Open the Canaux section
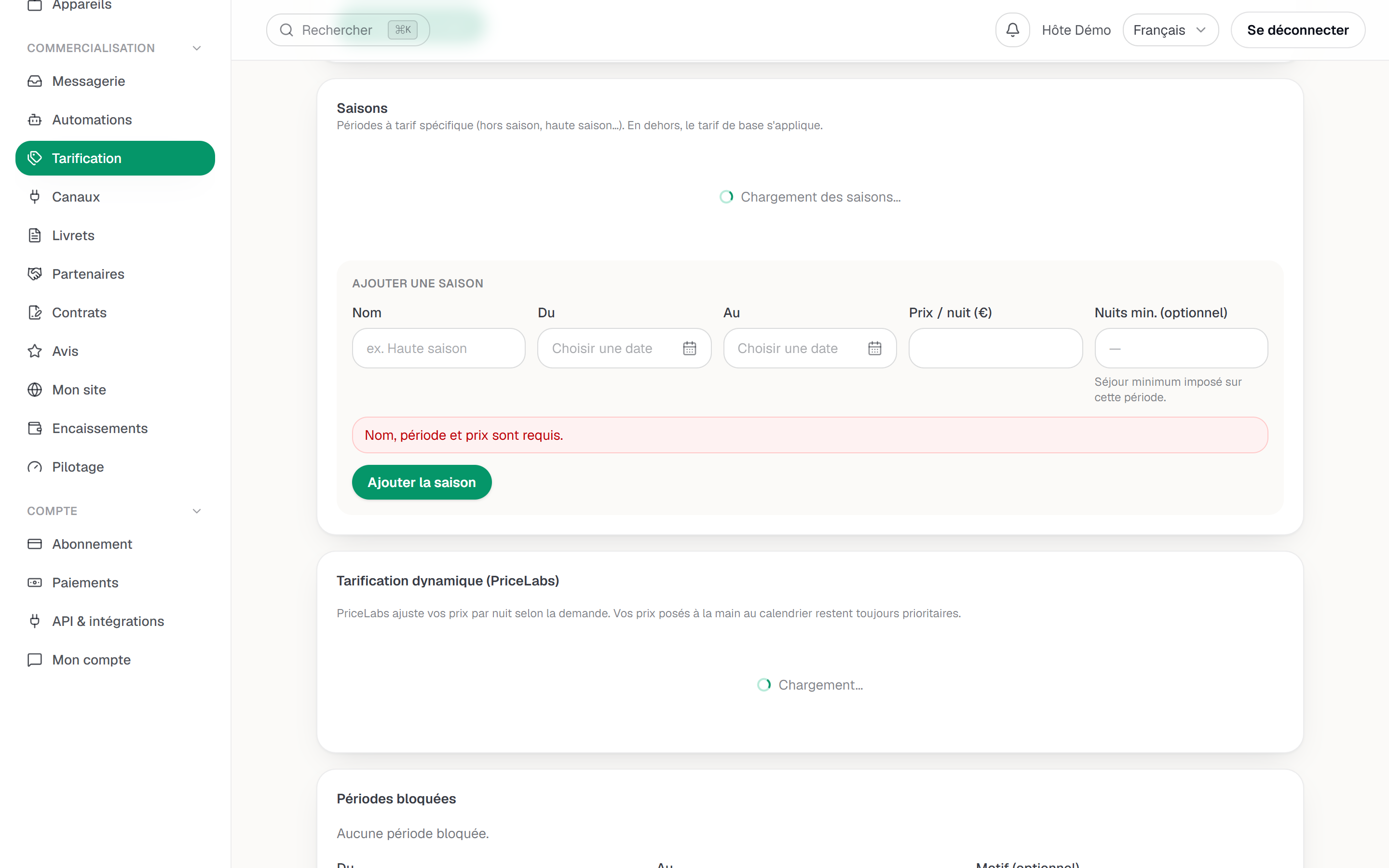The width and height of the screenshot is (1389, 868). pyautogui.click(x=115, y=197)
